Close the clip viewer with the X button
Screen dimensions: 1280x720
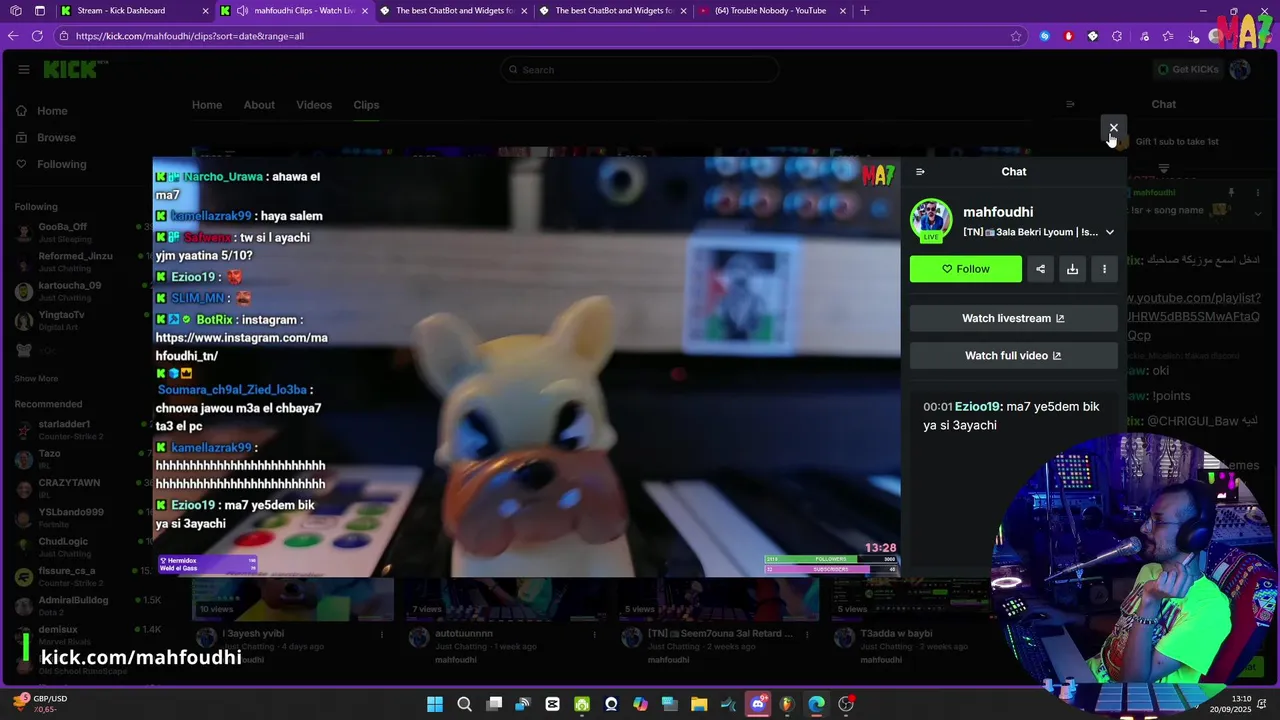pos(1113,128)
